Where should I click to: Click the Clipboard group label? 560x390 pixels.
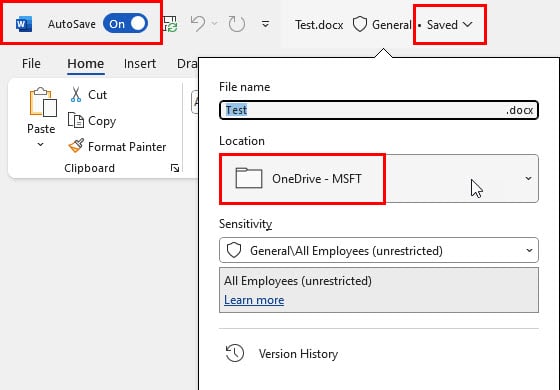[89, 168]
